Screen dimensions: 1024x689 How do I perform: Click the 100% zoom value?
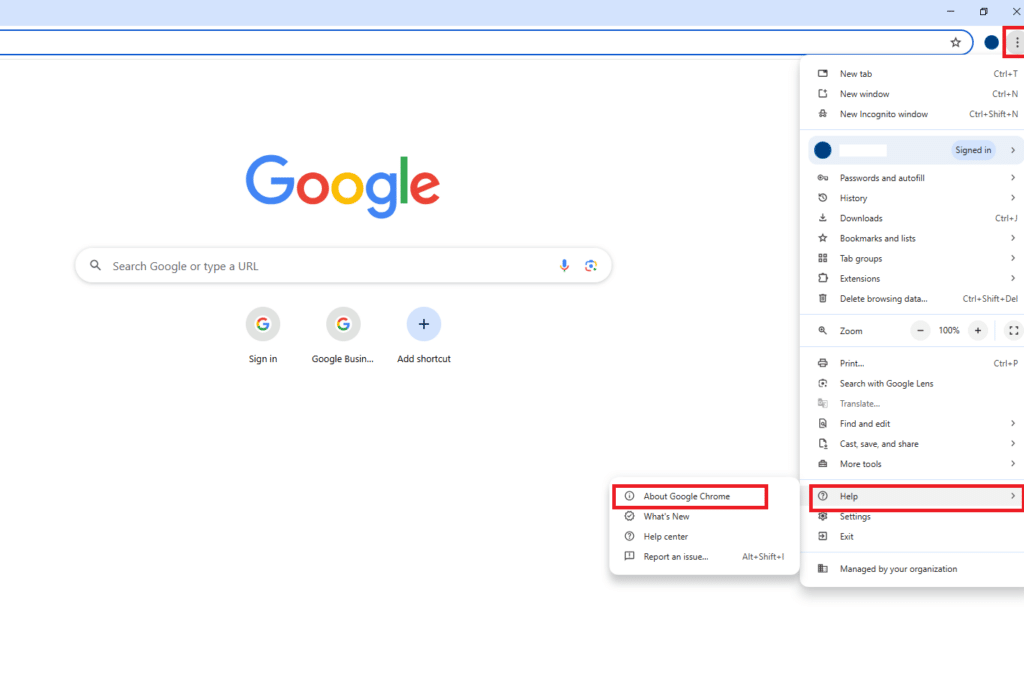click(x=949, y=330)
